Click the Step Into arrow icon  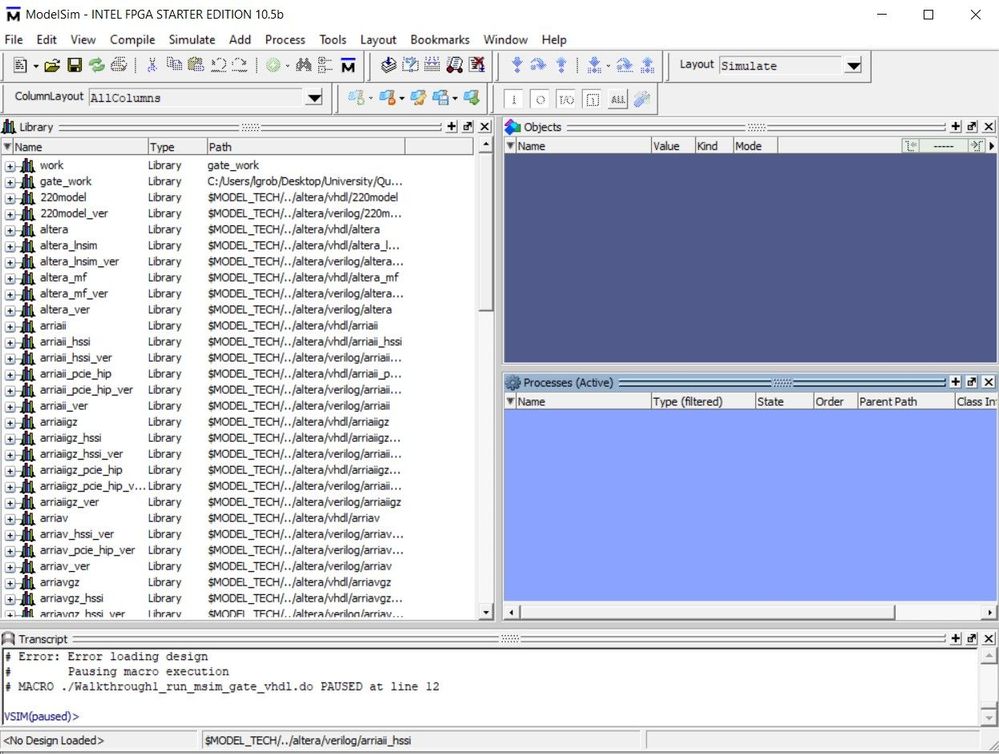(x=517, y=65)
